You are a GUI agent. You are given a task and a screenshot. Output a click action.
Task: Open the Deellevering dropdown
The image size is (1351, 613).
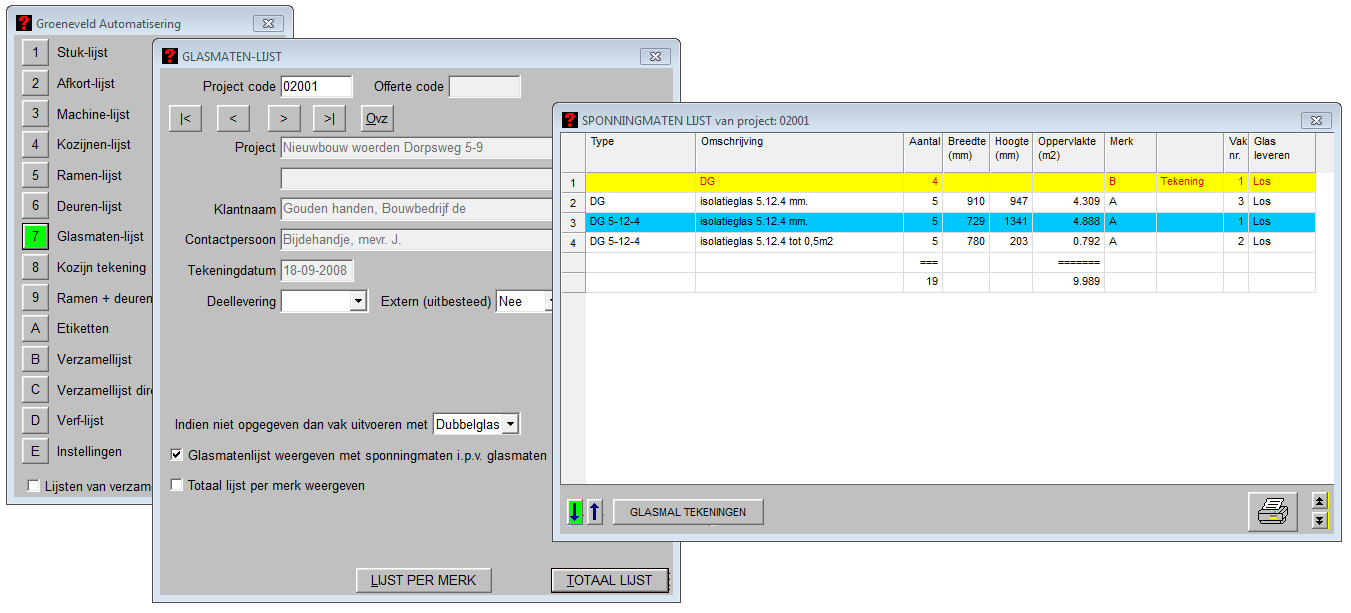click(x=358, y=301)
